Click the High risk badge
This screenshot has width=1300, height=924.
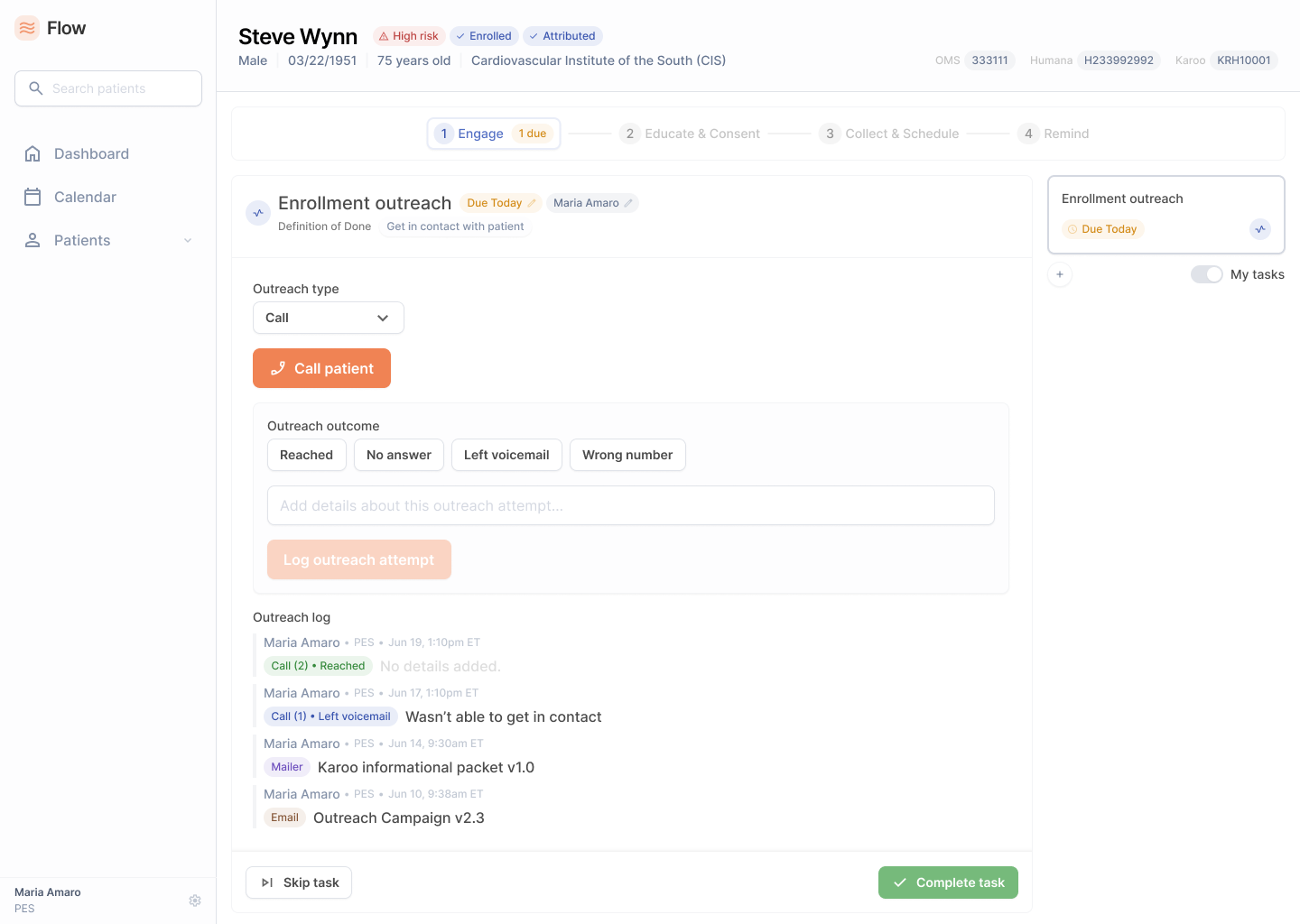[x=409, y=36]
